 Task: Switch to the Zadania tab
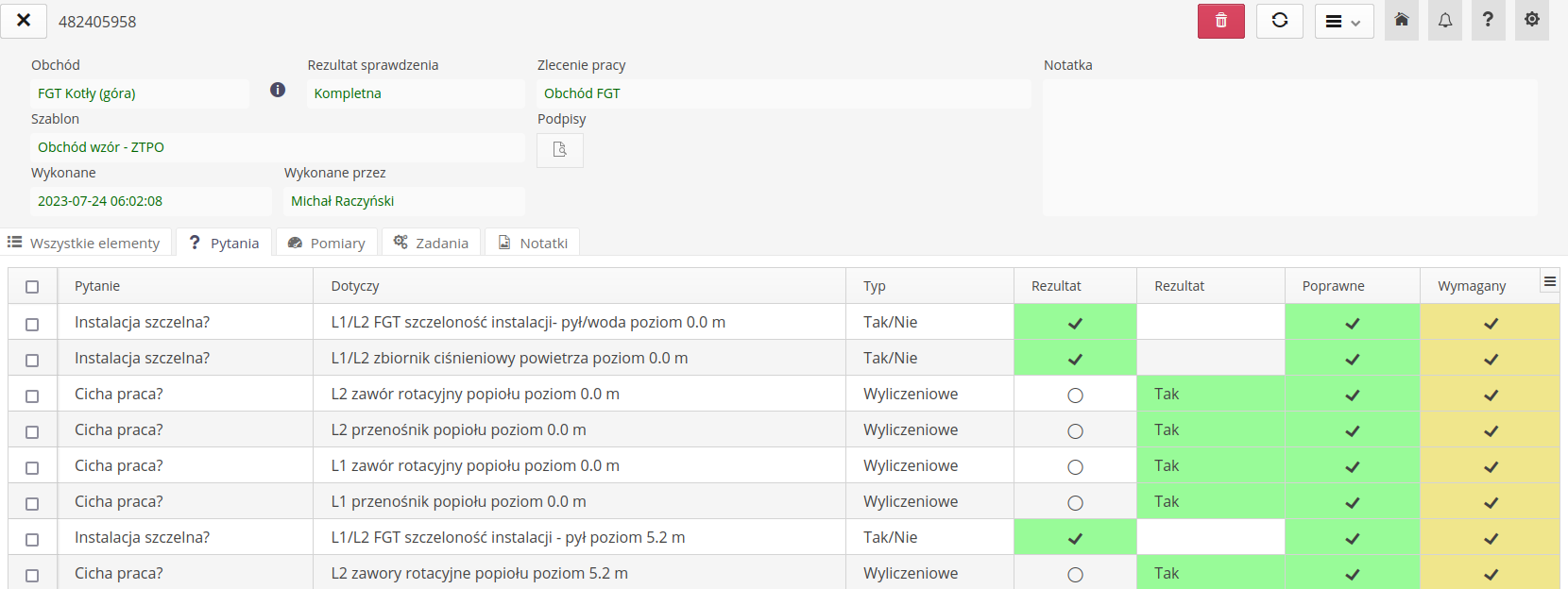[431, 243]
